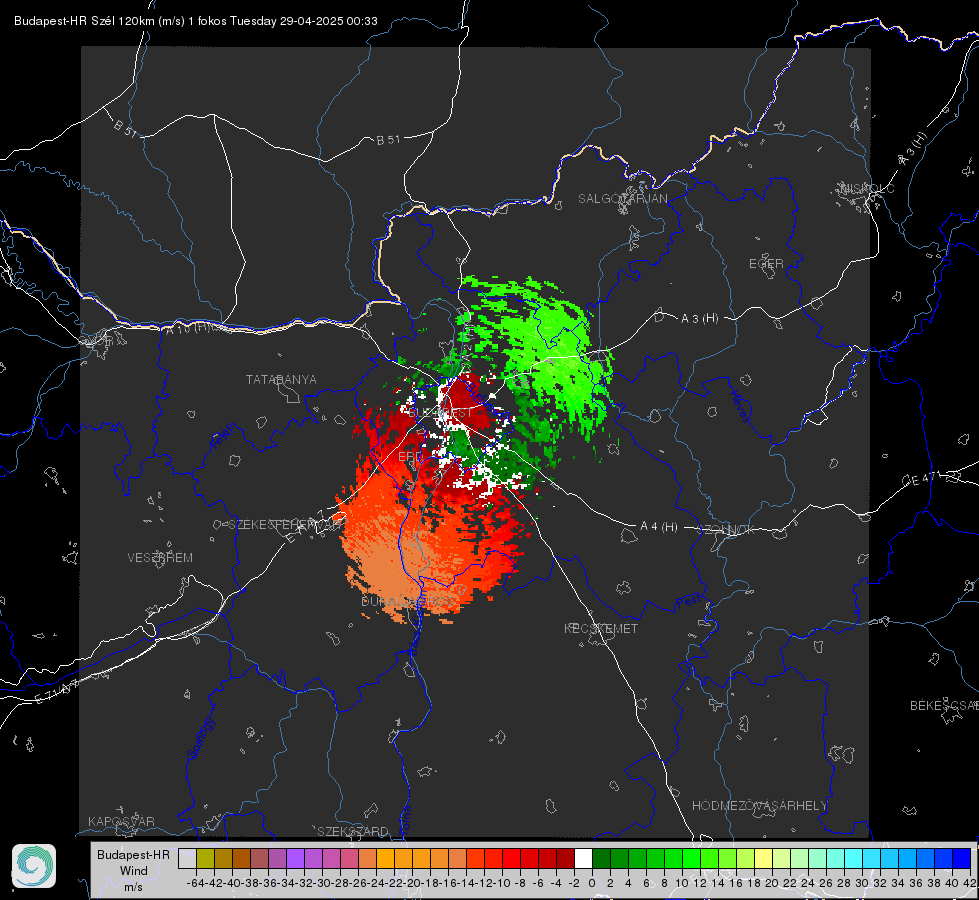Choose the deep blue swatch between 40 and 42

tap(962, 858)
